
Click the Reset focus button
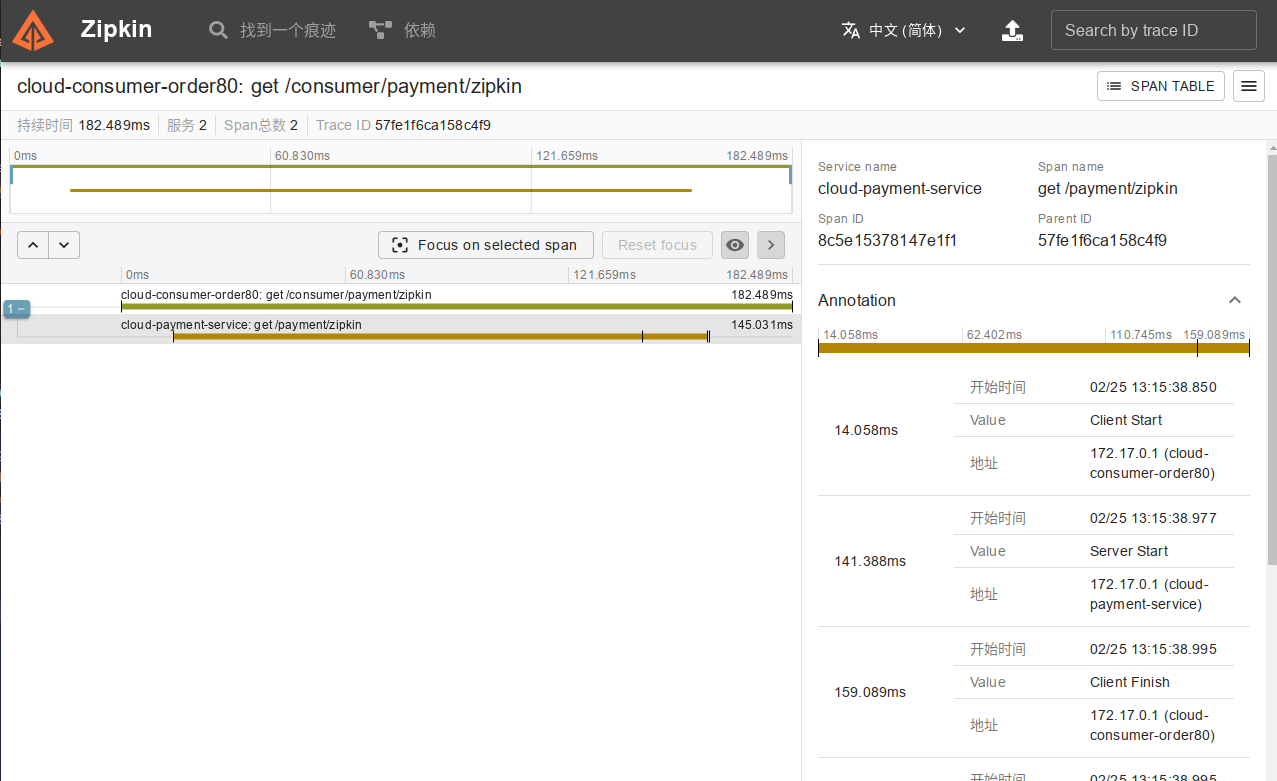(657, 245)
